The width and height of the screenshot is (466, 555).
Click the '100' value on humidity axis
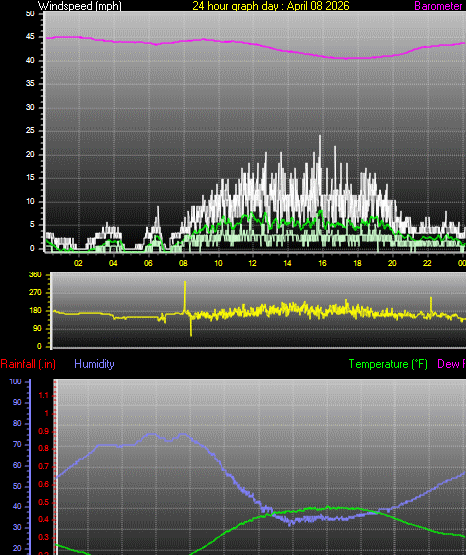pyautogui.click(x=15, y=382)
